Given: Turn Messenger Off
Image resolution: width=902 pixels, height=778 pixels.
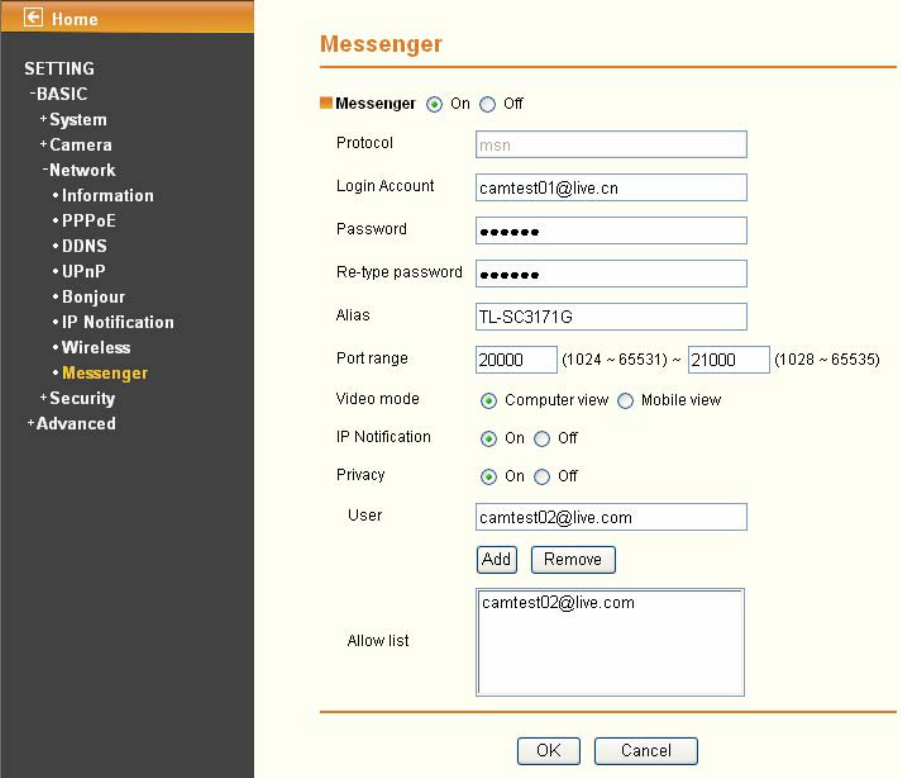Looking at the screenshot, I should (x=487, y=104).
